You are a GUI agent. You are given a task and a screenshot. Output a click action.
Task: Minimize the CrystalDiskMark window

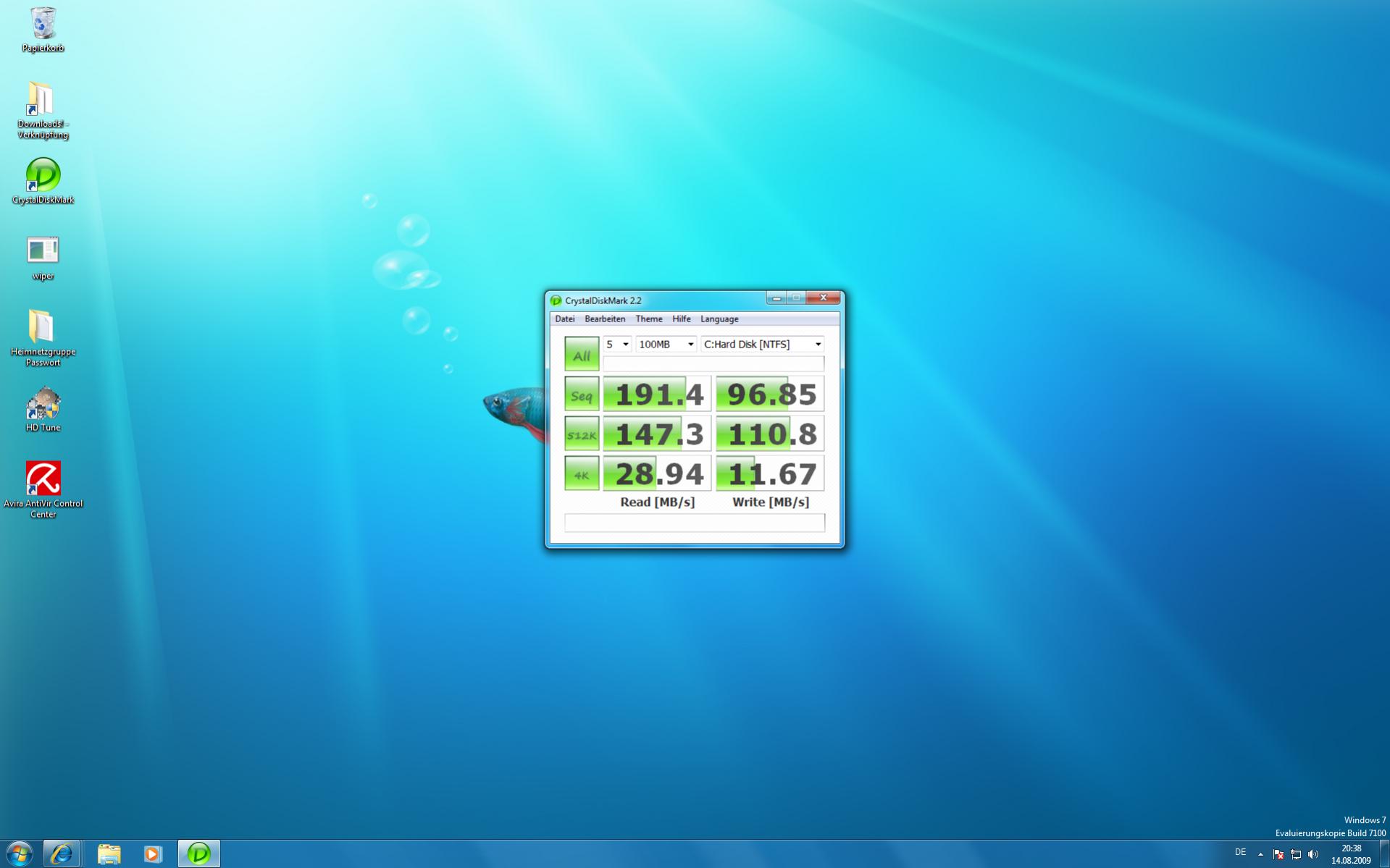coord(776,298)
